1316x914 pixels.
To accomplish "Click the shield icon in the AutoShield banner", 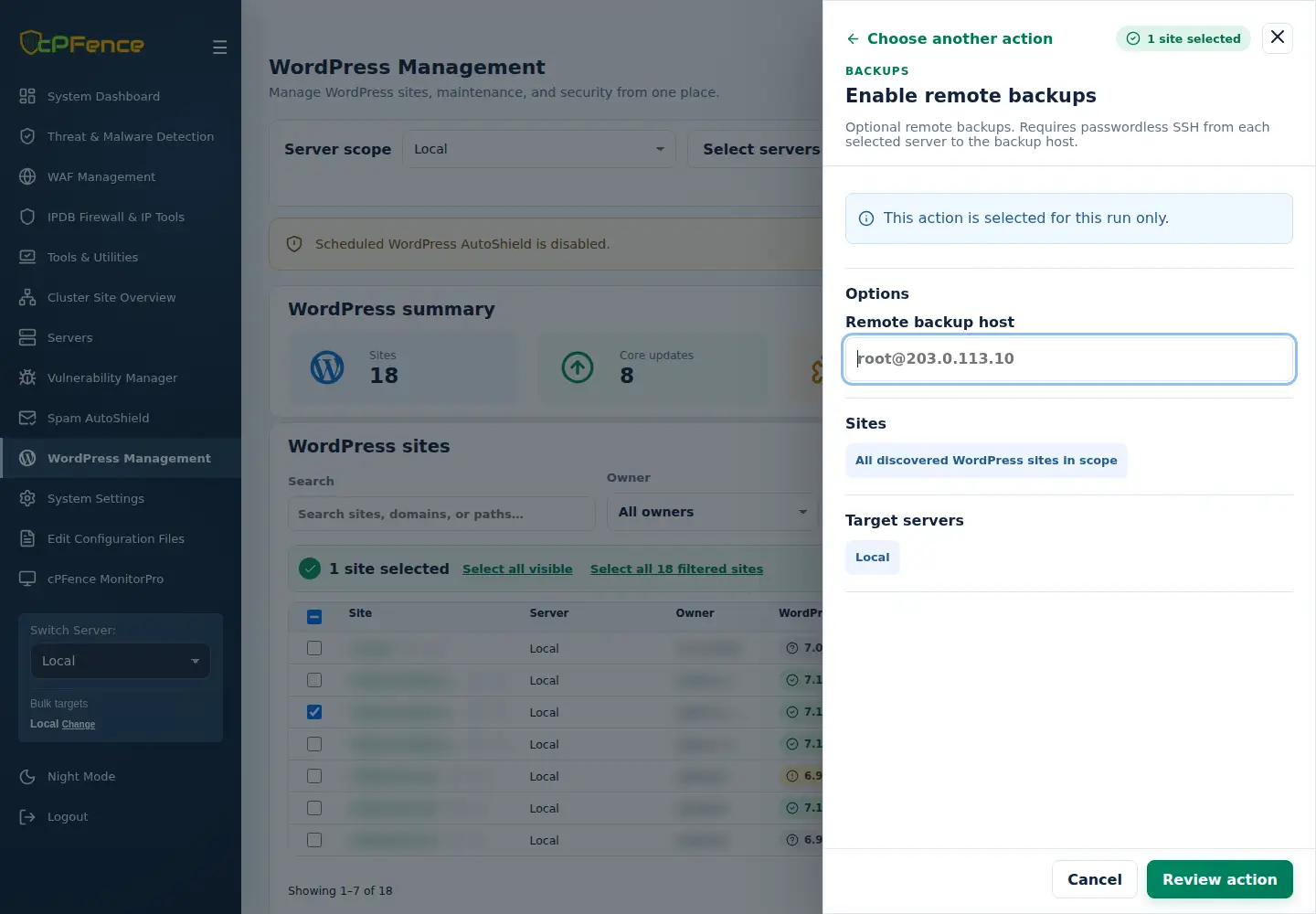I will (294, 244).
